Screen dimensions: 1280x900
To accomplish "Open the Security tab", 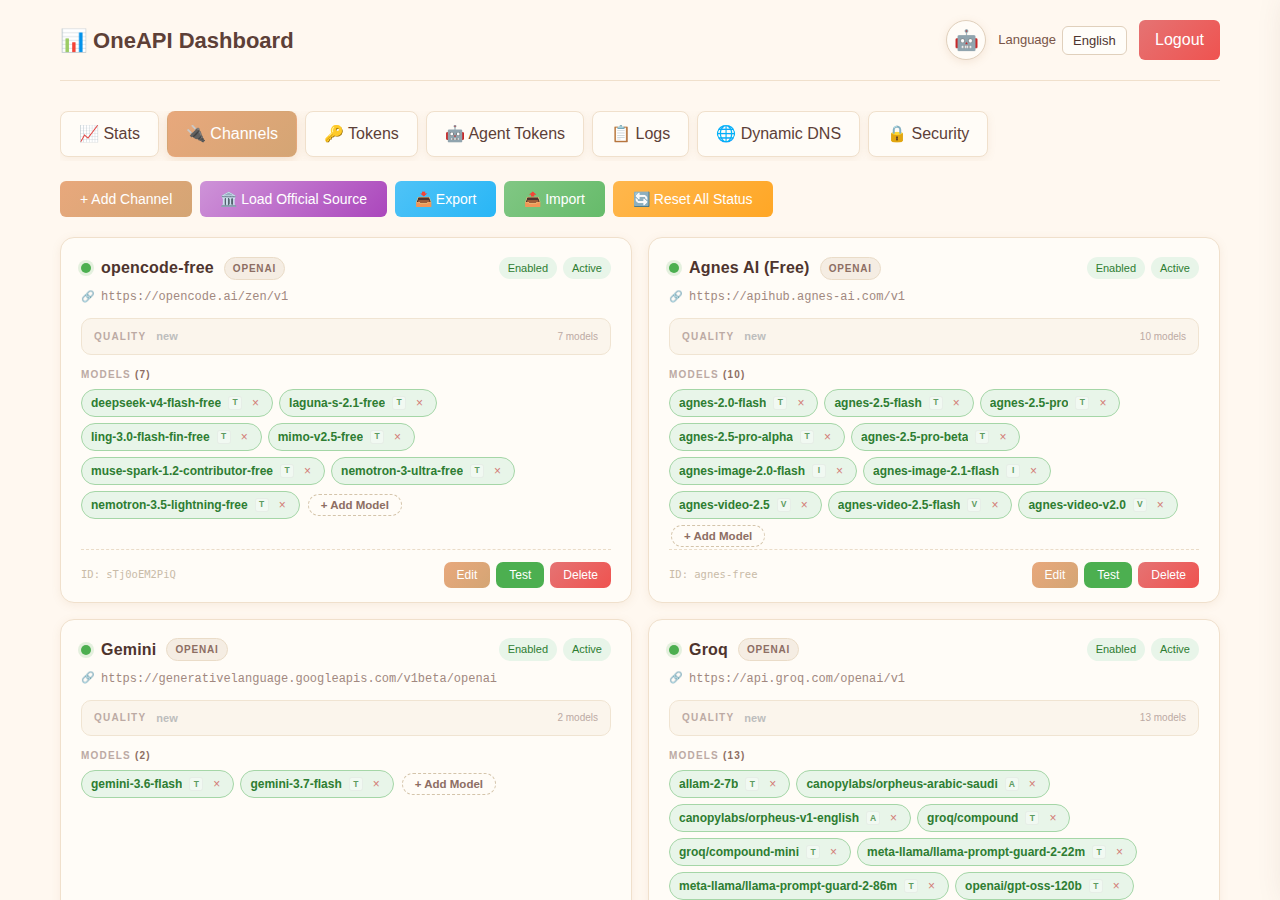I will [x=928, y=134].
